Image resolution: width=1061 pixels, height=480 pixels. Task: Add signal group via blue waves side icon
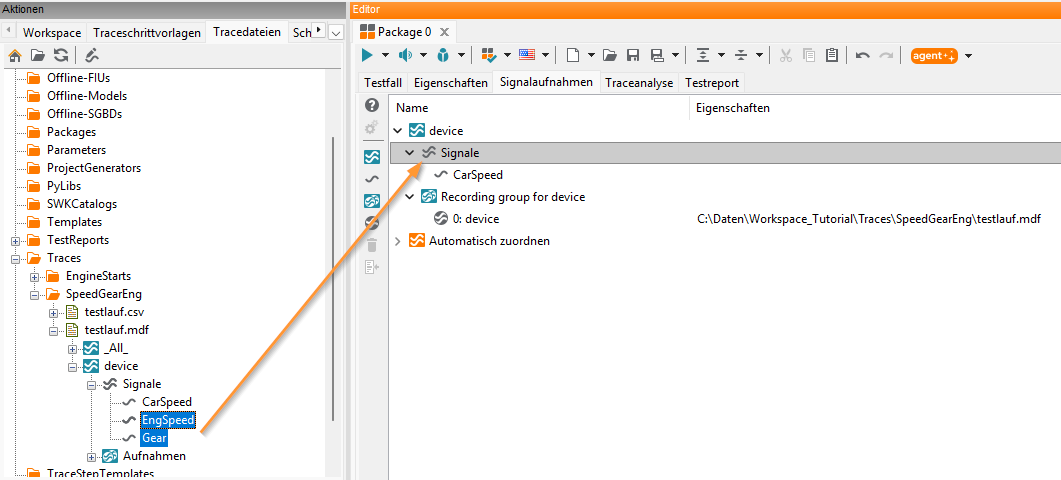click(371, 157)
